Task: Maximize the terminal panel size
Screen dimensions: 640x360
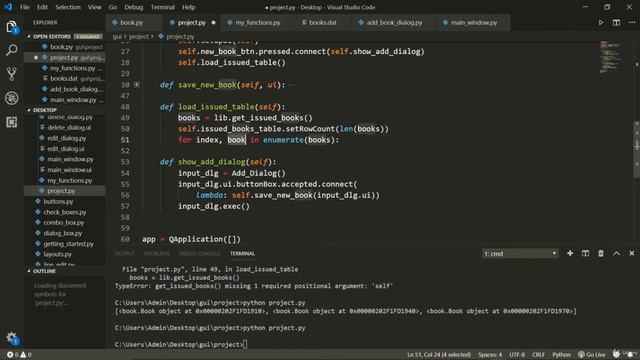Action: coord(616,253)
